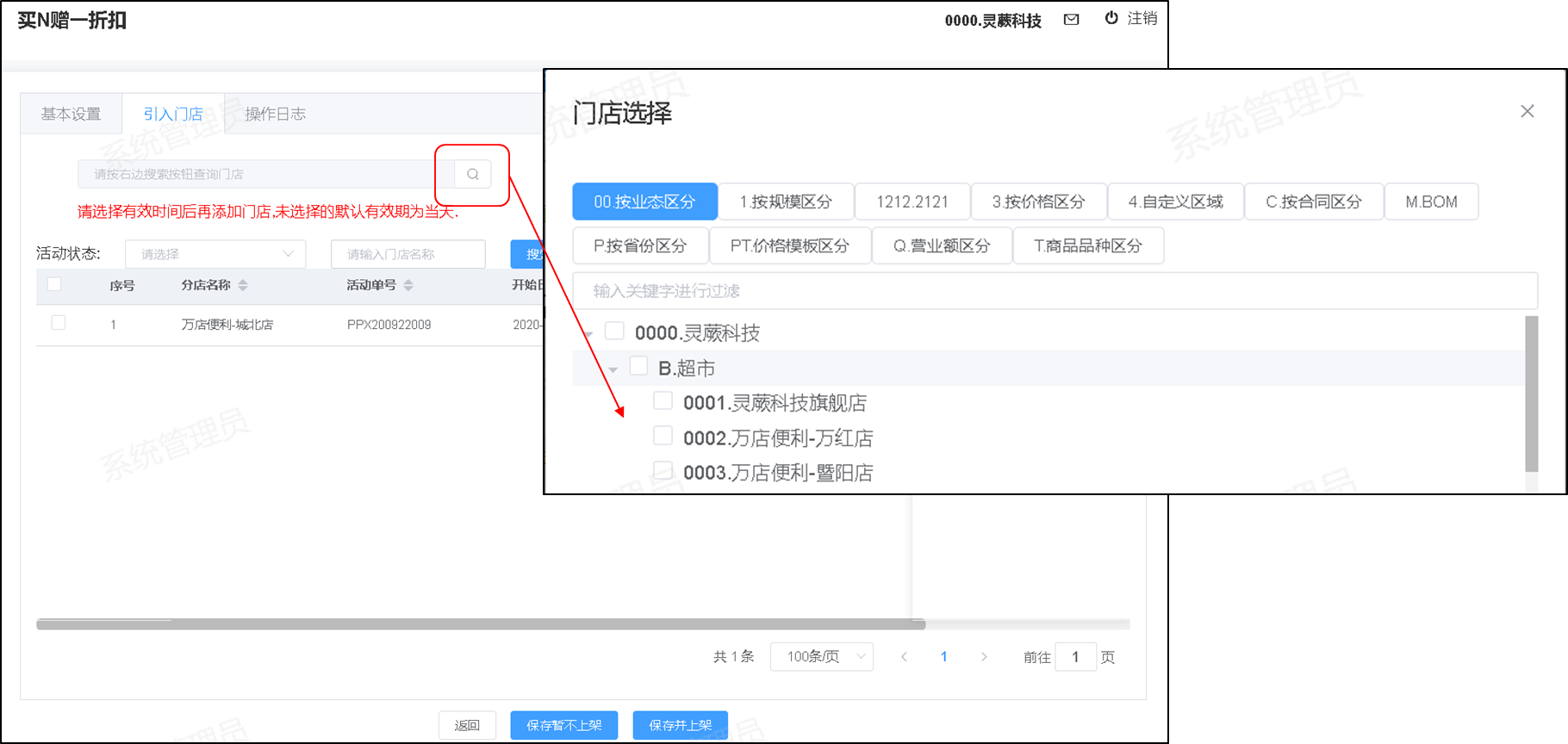Click the 保存暂不上架 button
Image resolution: width=1568 pixels, height=744 pixels.
point(564,725)
